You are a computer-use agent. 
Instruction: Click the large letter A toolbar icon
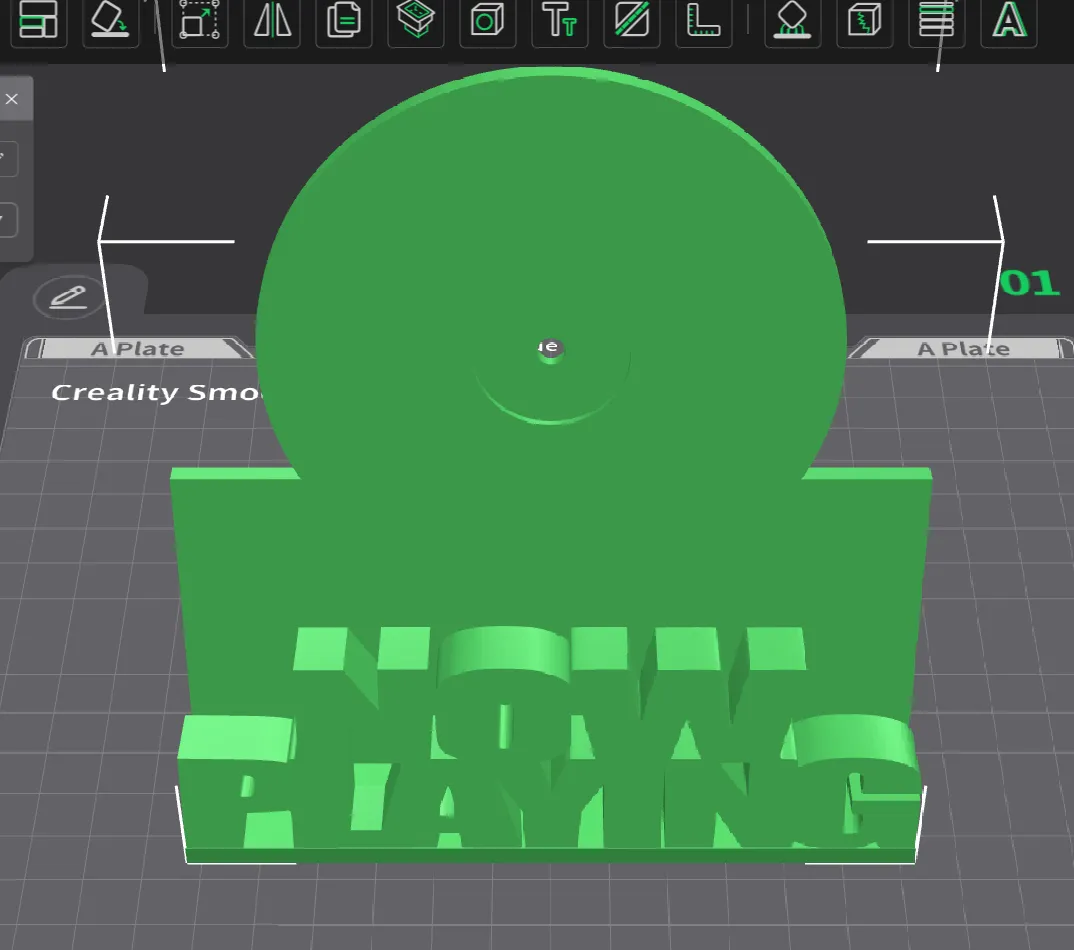point(1009,21)
